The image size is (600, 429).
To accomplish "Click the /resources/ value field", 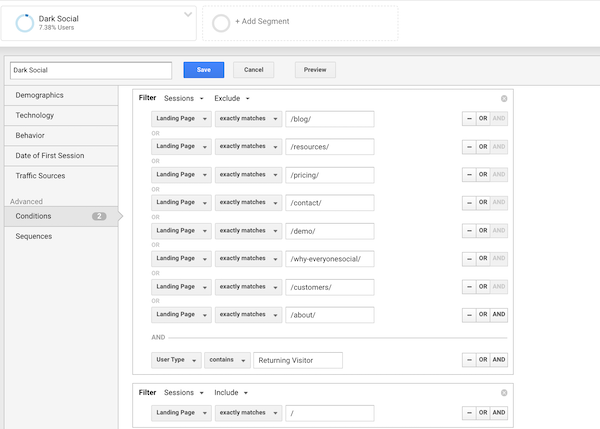I will pyautogui.click(x=330, y=147).
